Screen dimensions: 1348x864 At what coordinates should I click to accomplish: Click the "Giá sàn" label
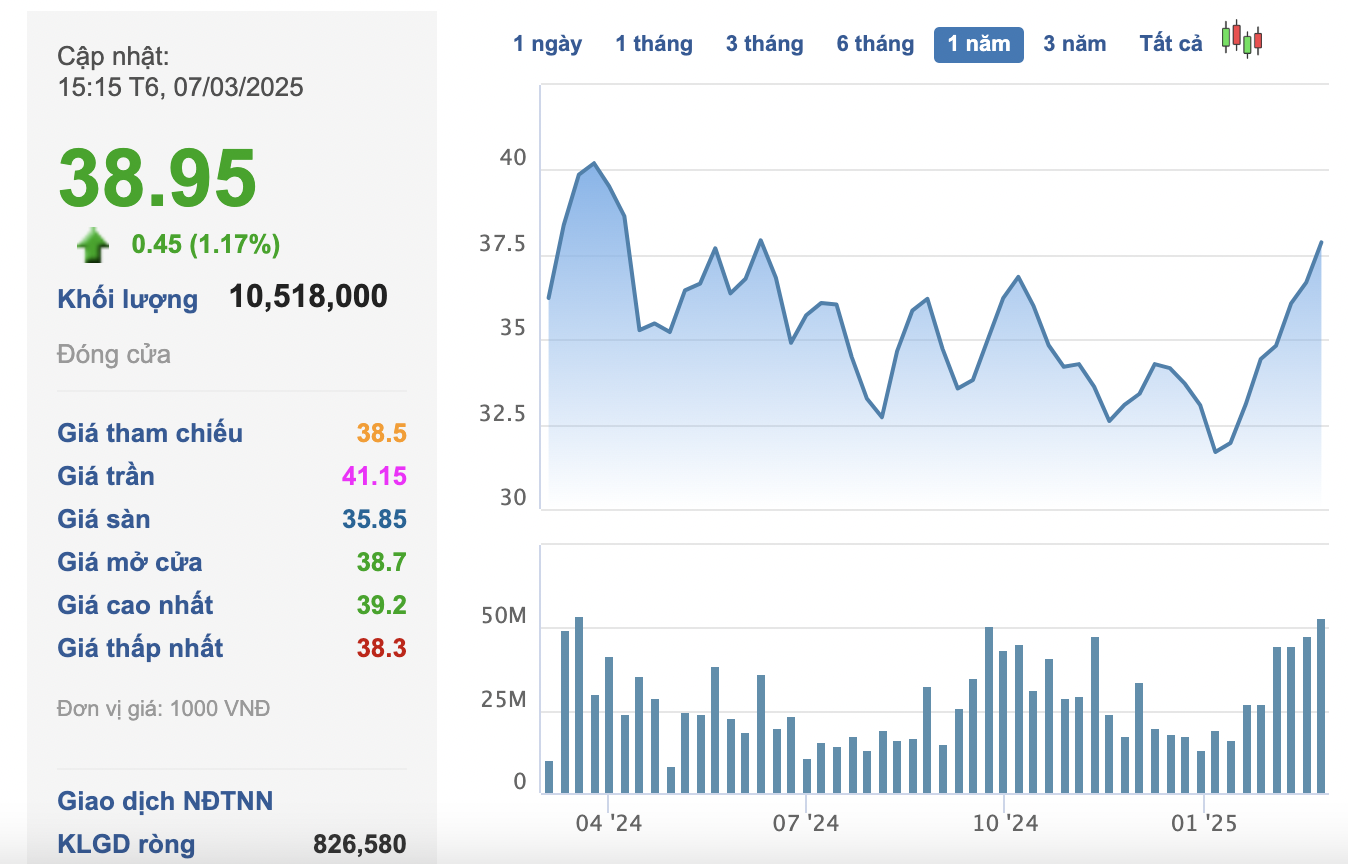click(x=104, y=519)
